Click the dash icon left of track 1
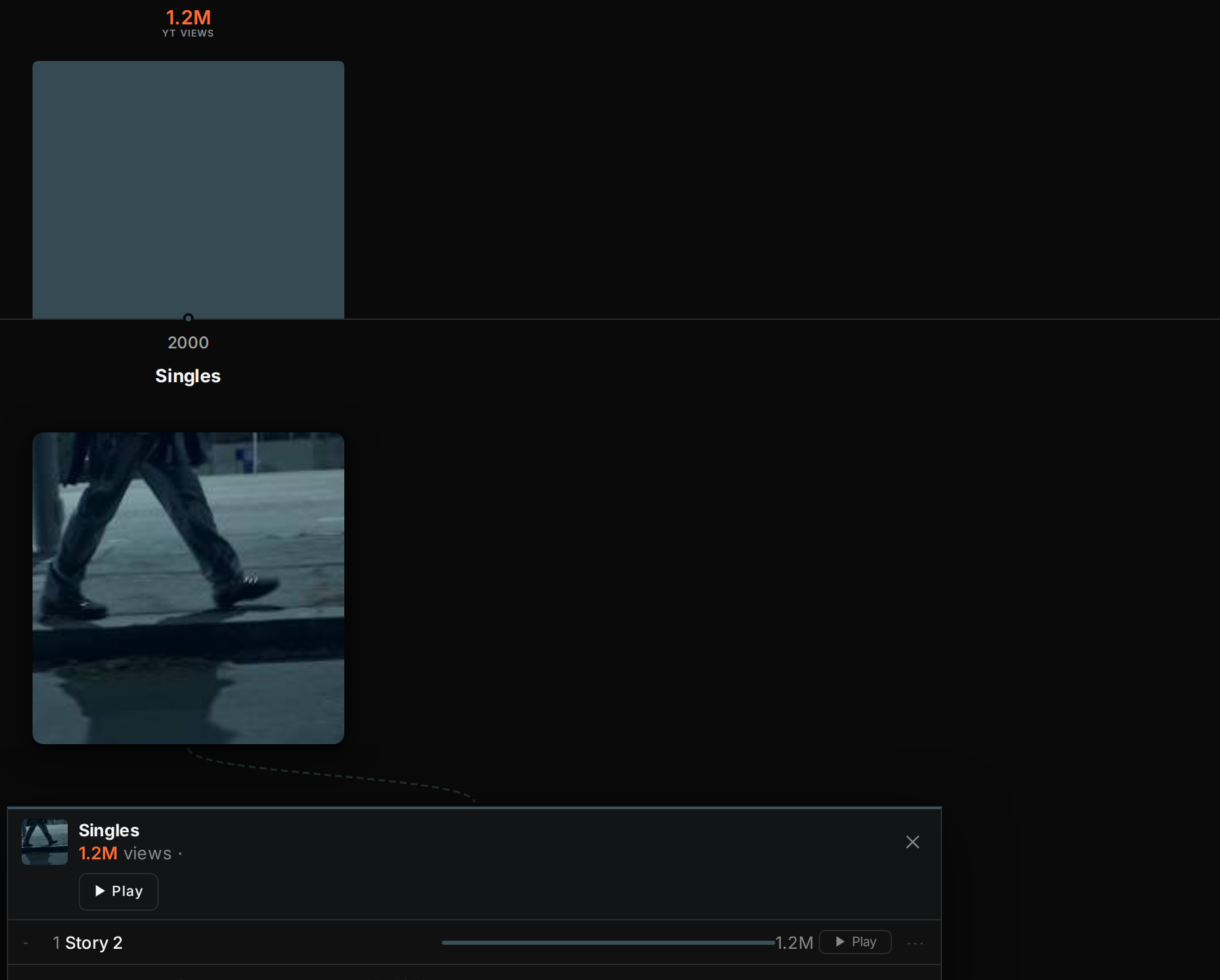 point(26,943)
